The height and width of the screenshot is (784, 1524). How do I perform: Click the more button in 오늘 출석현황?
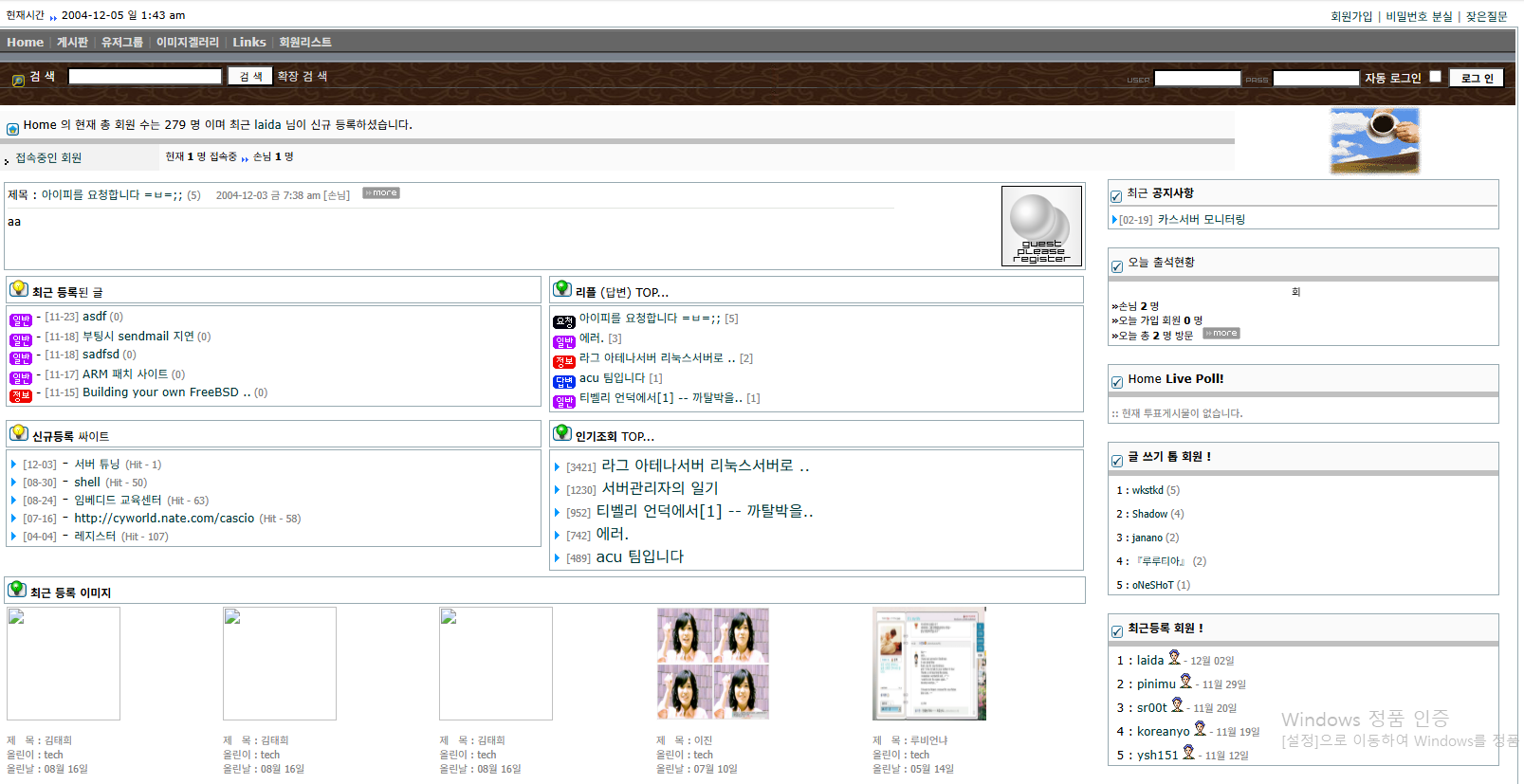coord(1221,334)
